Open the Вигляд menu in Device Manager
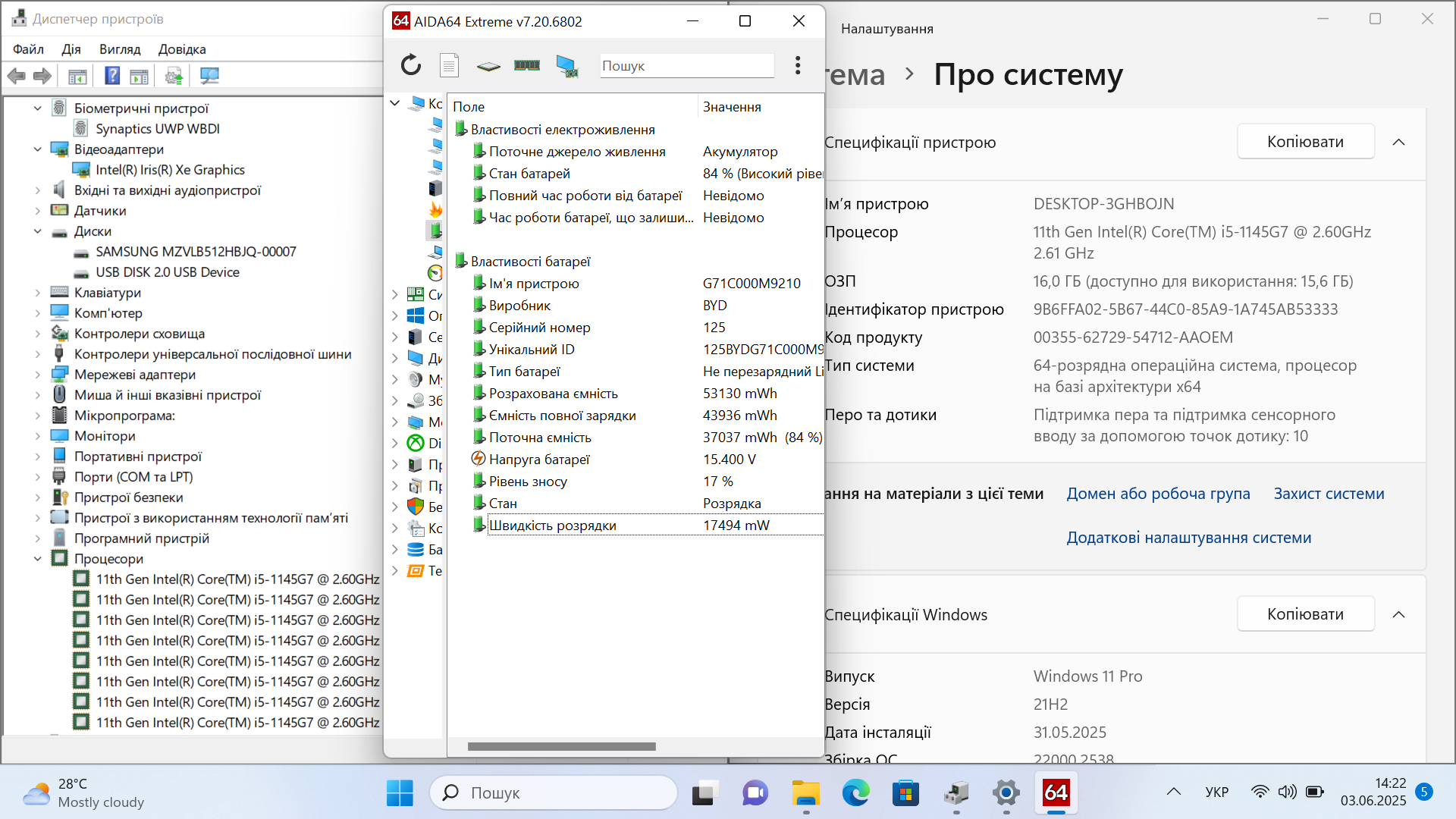 [x=120, y=49]
